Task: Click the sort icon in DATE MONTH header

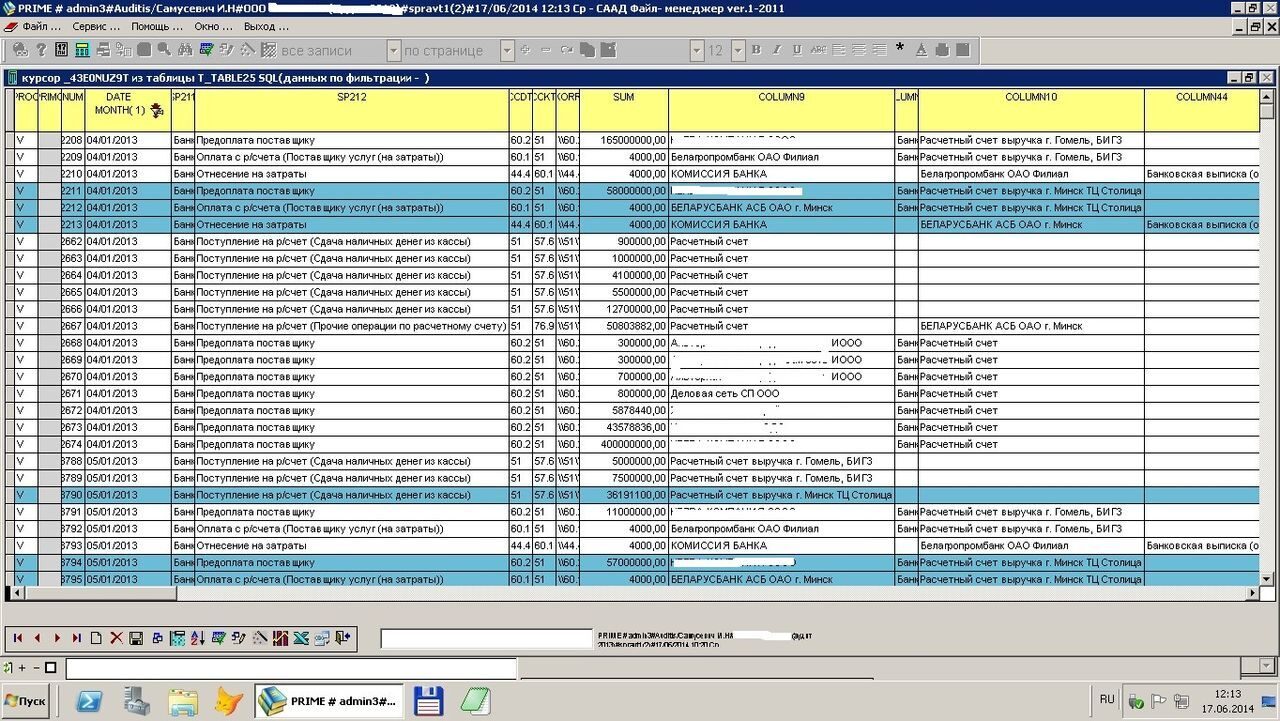Action: 157,111
